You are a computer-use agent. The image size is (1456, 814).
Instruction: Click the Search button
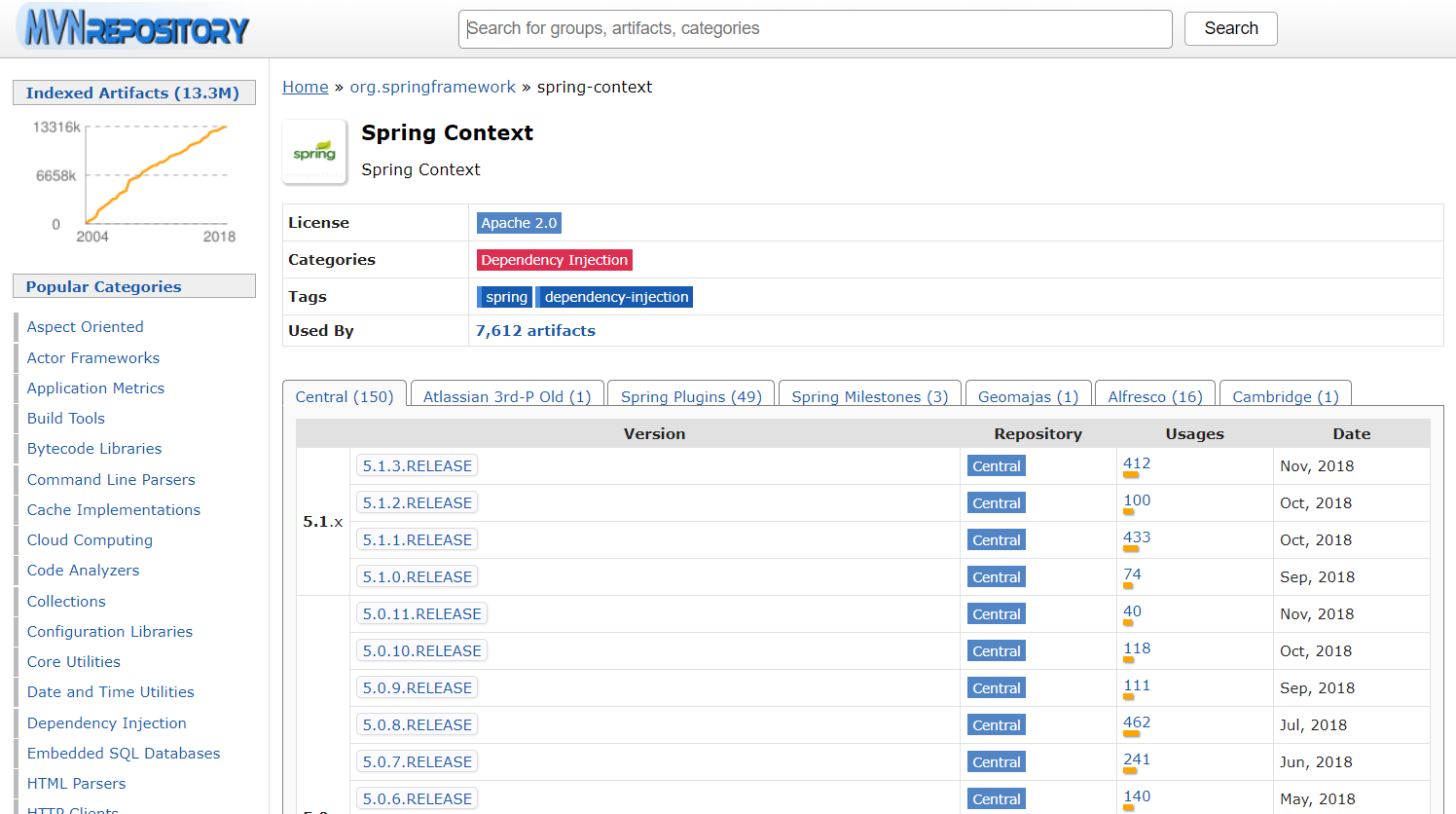1230,28
